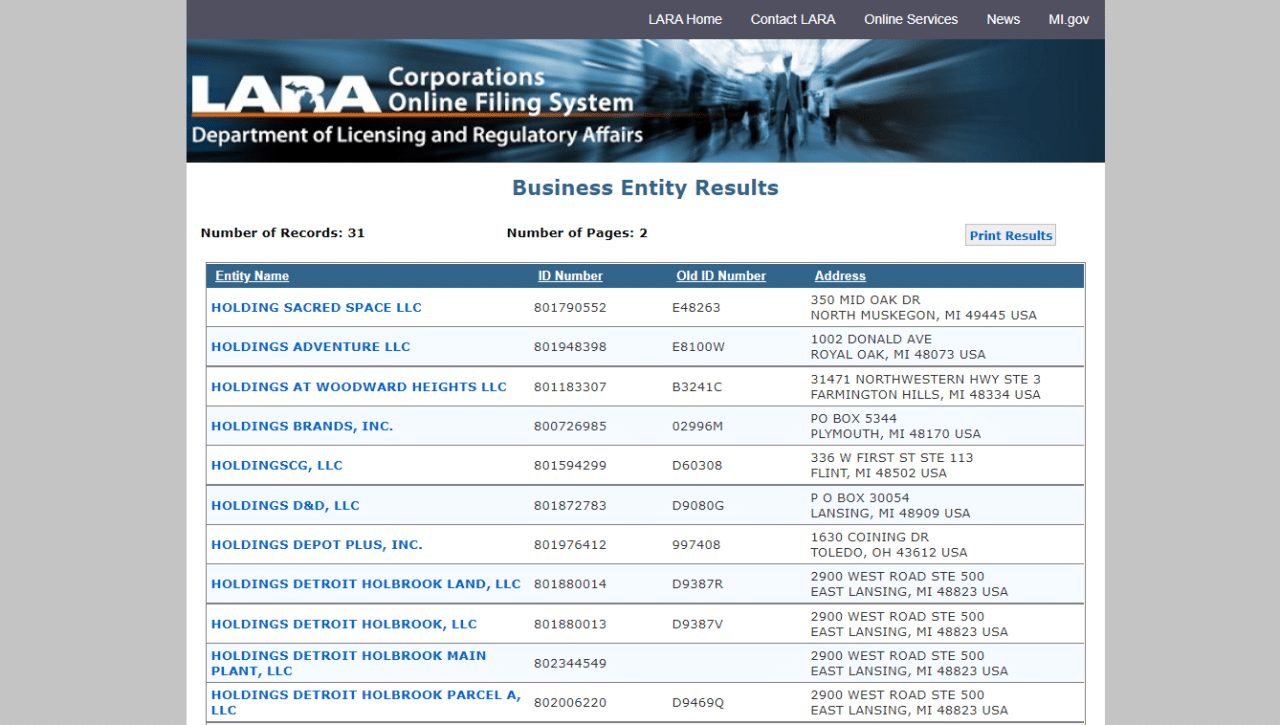Select old ID 02996M
This screenshot has width=1280, height=725.
(697, 426)
